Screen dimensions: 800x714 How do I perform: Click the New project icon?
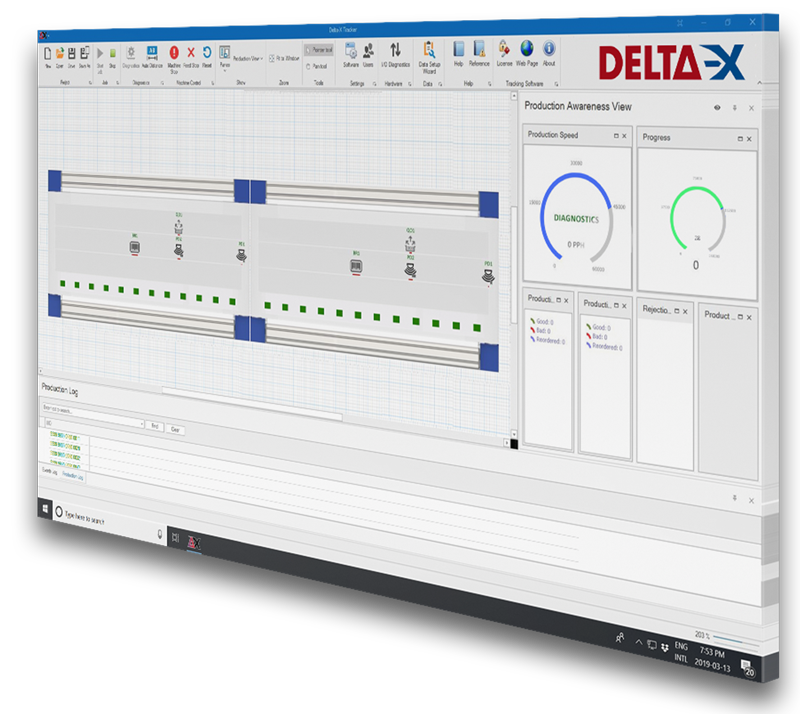pos(47,54)
